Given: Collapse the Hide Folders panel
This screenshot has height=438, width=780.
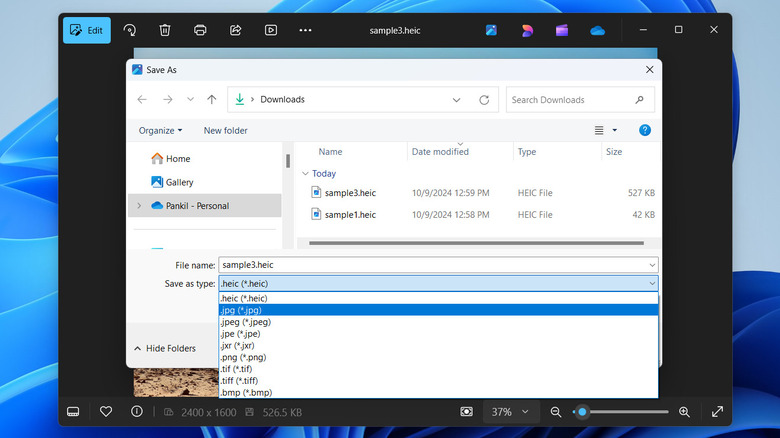Looking at the screenshot, I should 165,348.
